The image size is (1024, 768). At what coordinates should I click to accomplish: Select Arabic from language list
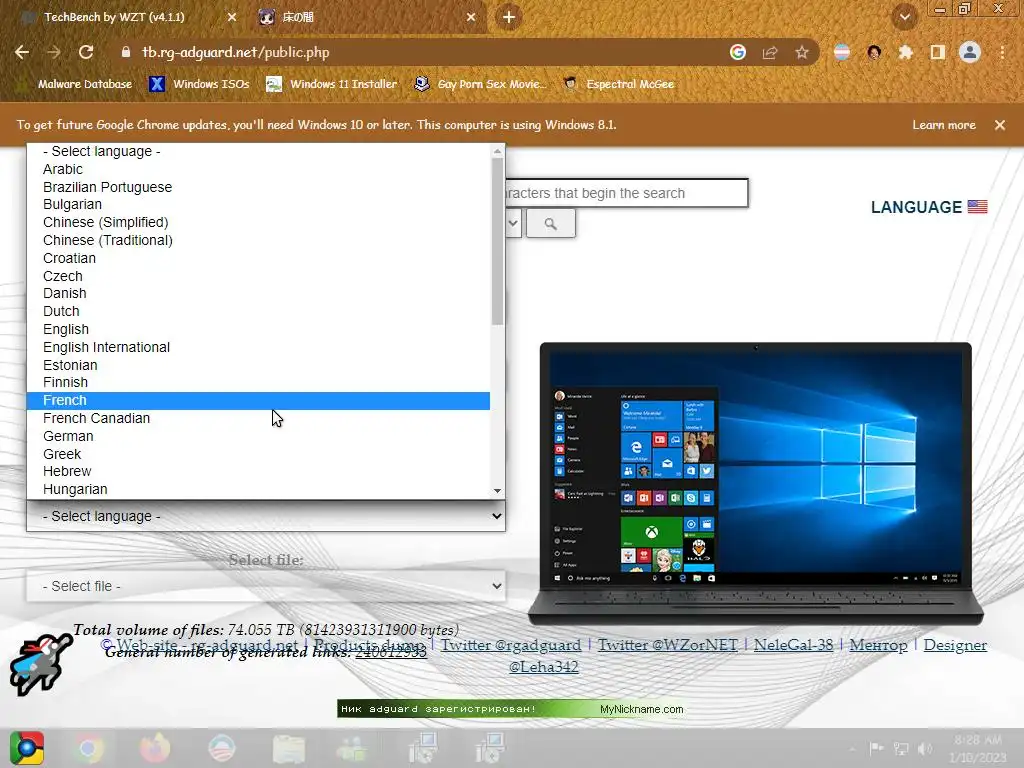(x=258, y=169)
